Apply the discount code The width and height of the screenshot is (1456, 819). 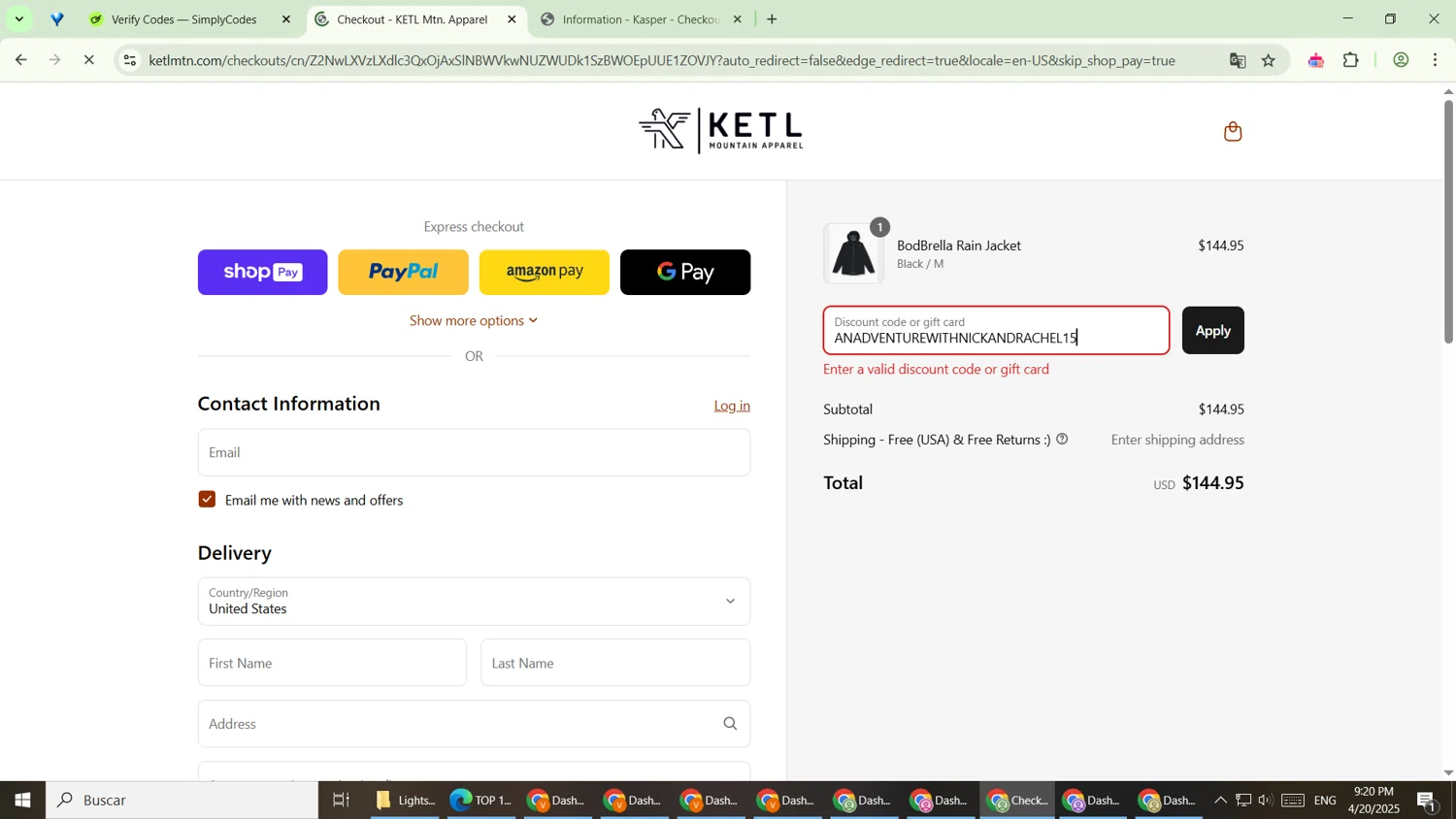pos(1212,331)
